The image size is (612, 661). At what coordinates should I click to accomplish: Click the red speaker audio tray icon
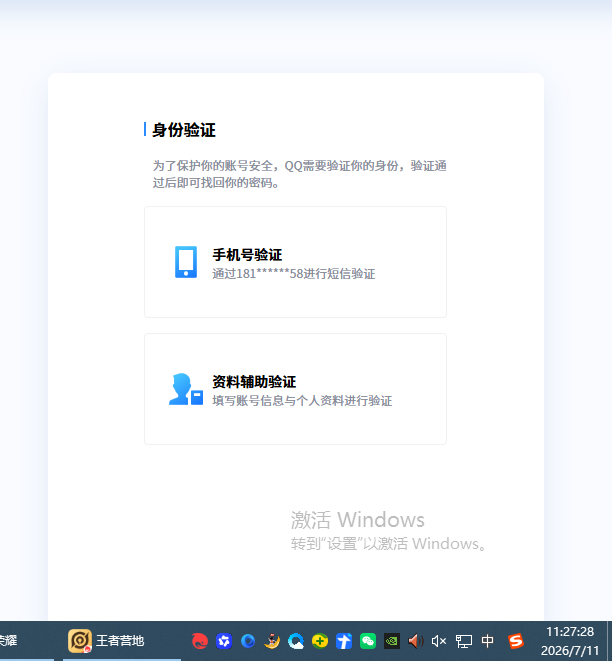click(416, 641)
